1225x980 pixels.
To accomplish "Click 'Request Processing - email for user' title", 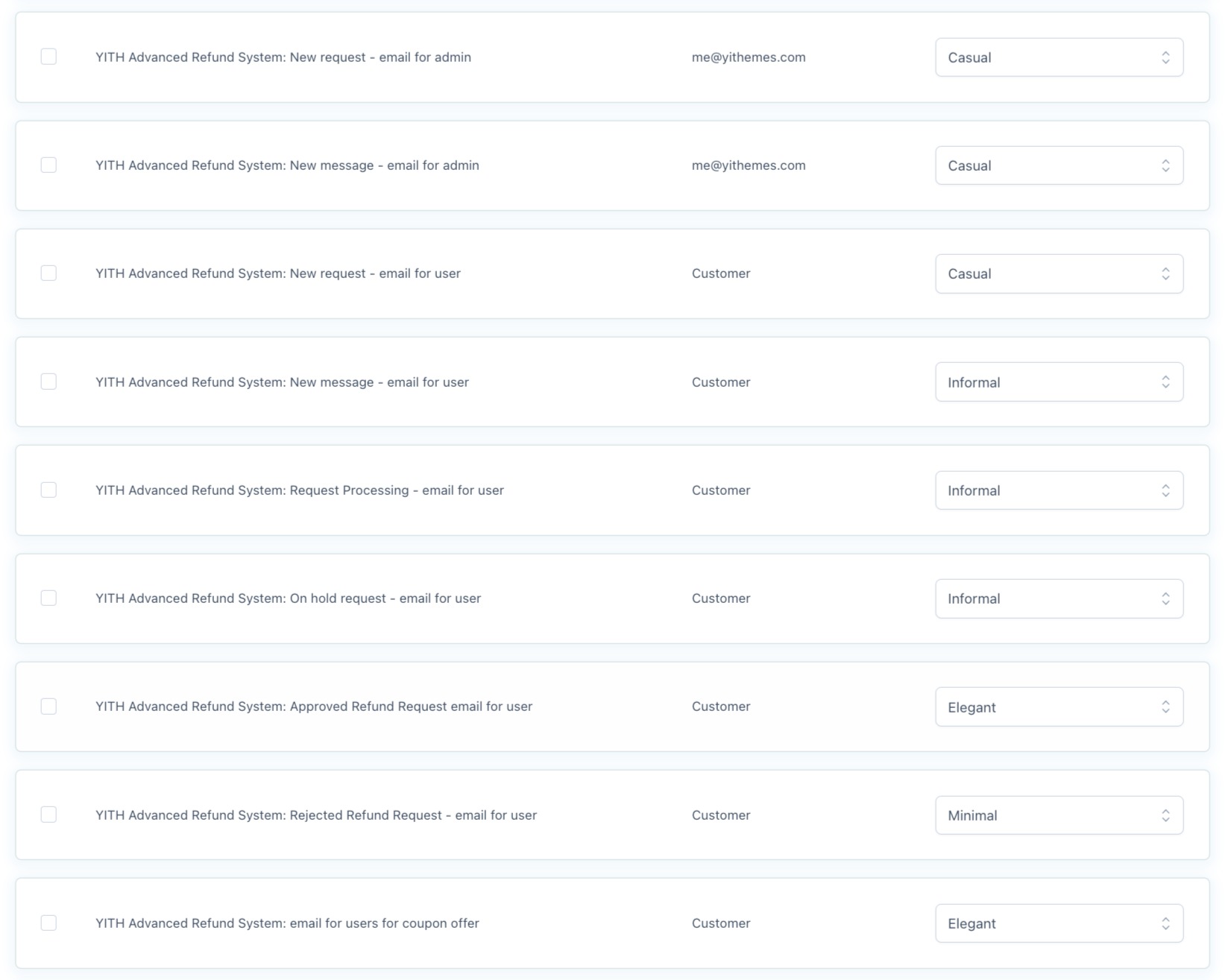I will point(300,490).
